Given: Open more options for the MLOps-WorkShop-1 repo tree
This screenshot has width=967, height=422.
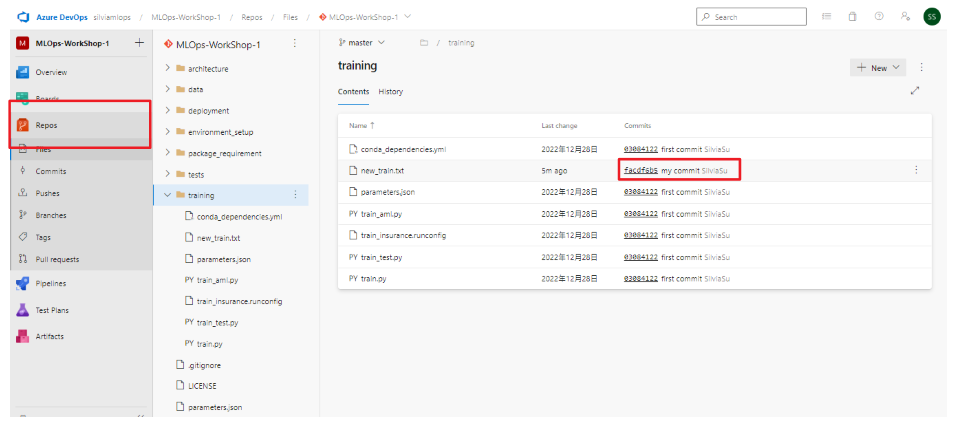Looking at the screenshot, I should pos(294,43).
